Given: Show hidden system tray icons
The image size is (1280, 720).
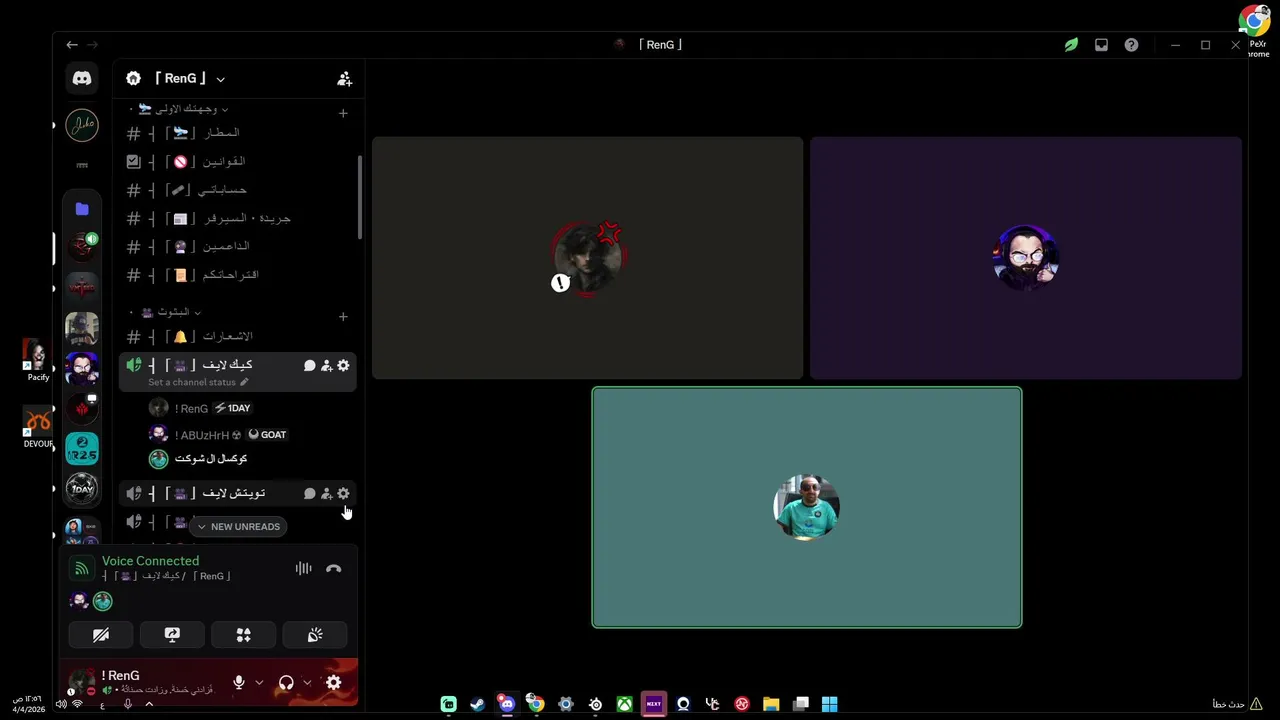Looking at the screenshot, I should [x=149, y=704].
